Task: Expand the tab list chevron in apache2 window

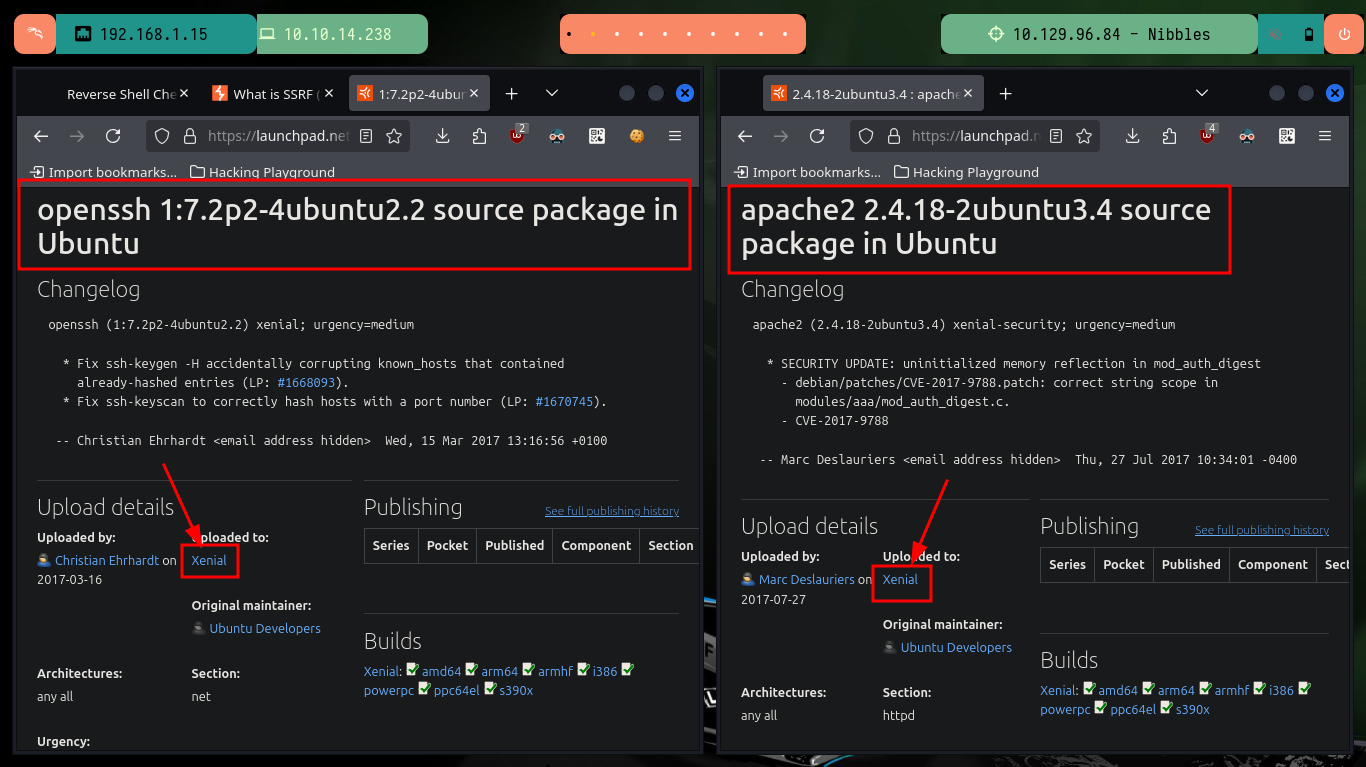Action: pos(1203,93)
